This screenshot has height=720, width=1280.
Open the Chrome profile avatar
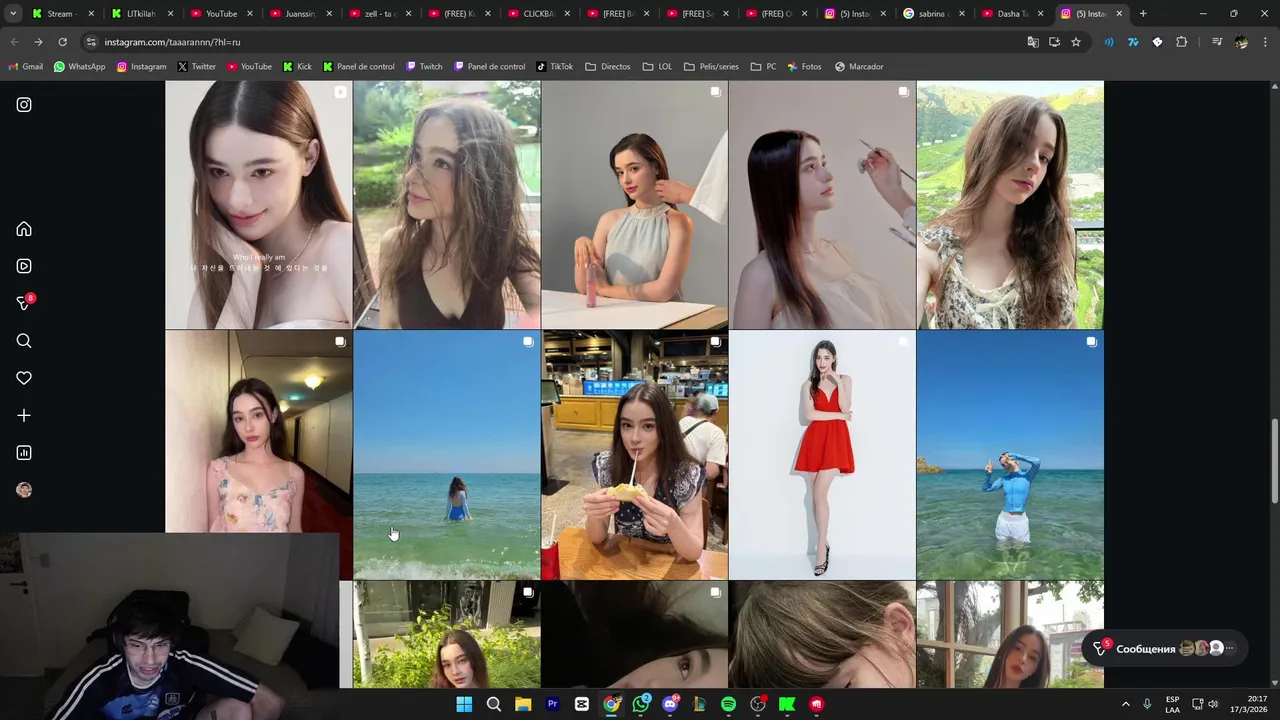pyautogui.click(x=1241, y=42)
